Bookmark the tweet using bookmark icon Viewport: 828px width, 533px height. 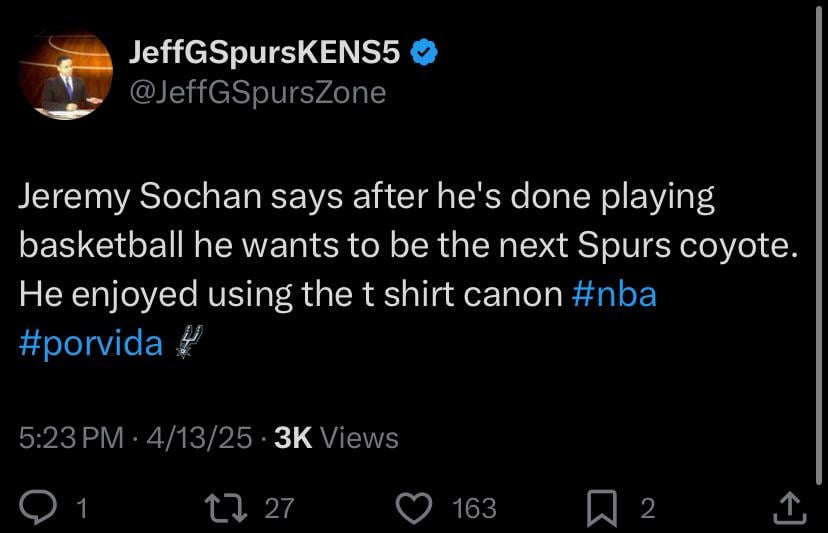[x=601, y=508]
